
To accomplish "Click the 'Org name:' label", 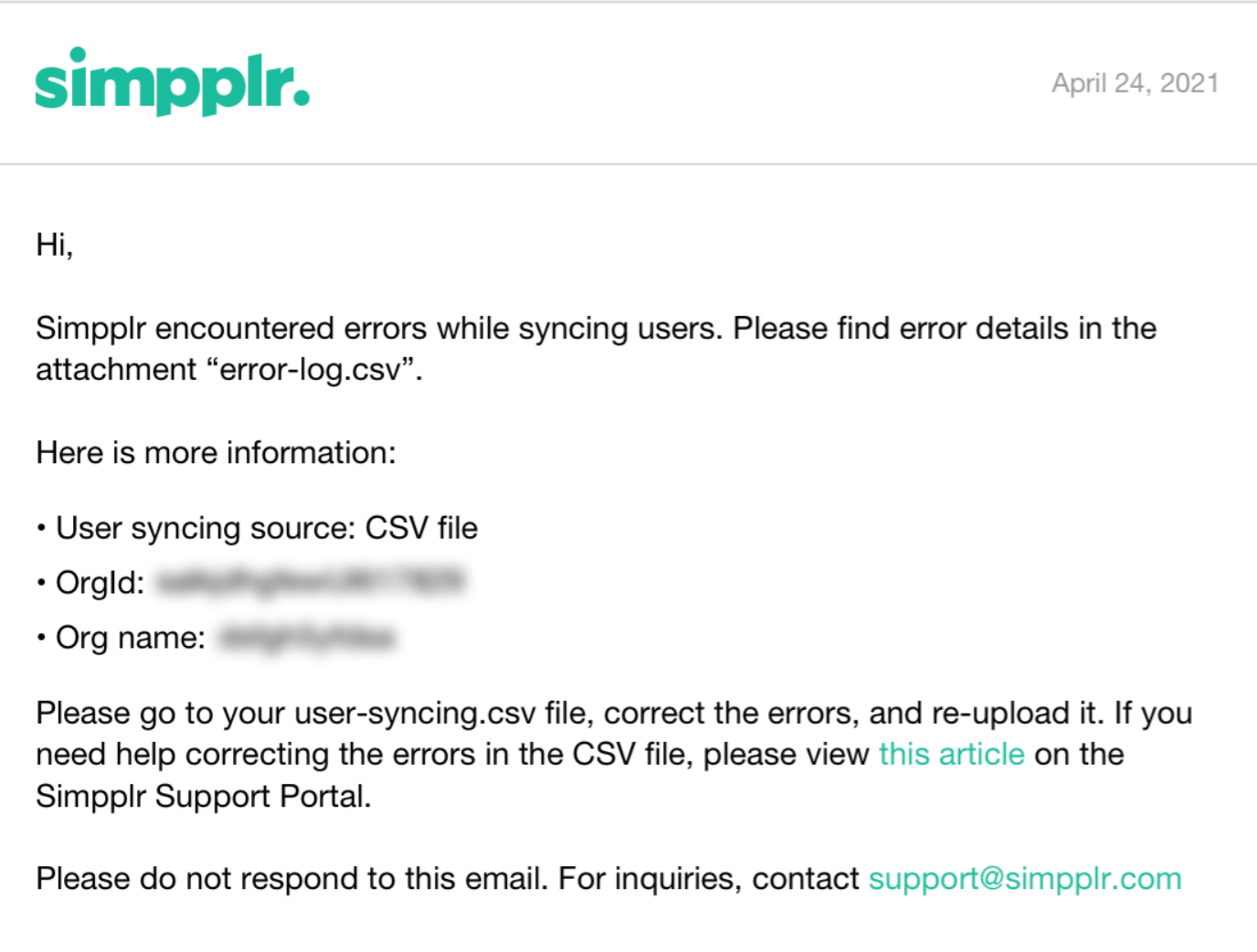I will (131, 638).
